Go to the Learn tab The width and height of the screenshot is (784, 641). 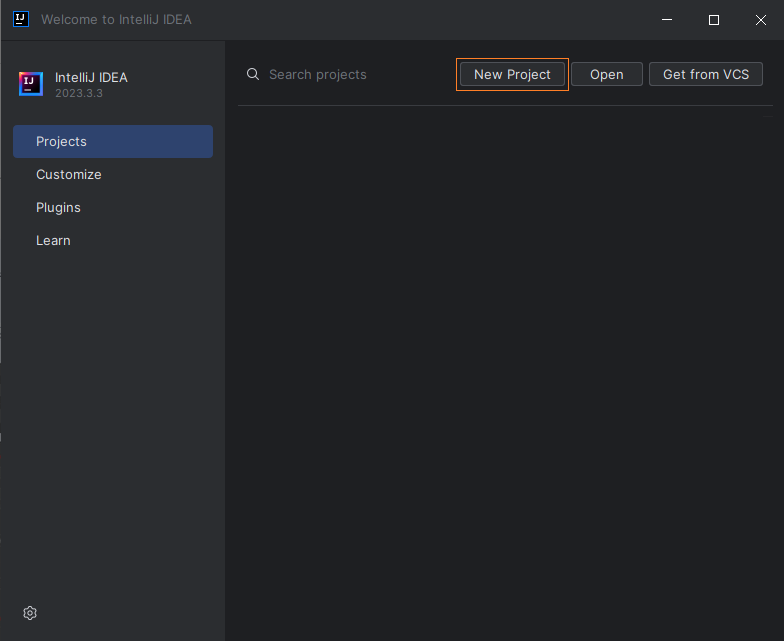tap(113, 240)
